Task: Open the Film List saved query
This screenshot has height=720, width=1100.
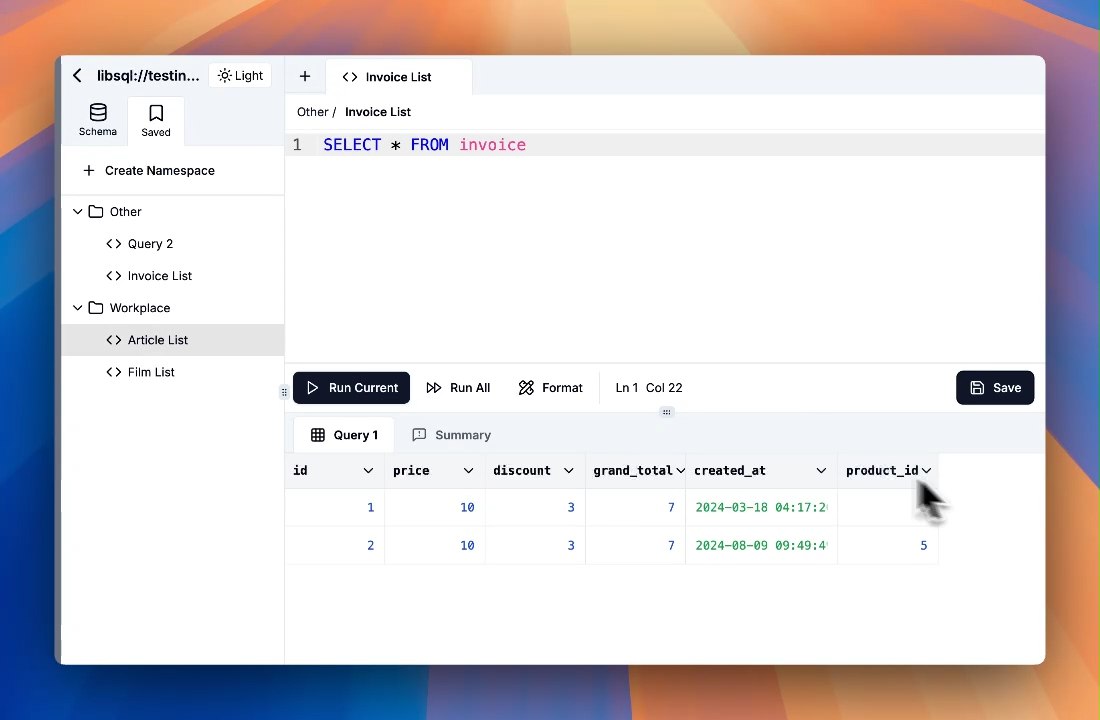Action: (x=173, y=372)
